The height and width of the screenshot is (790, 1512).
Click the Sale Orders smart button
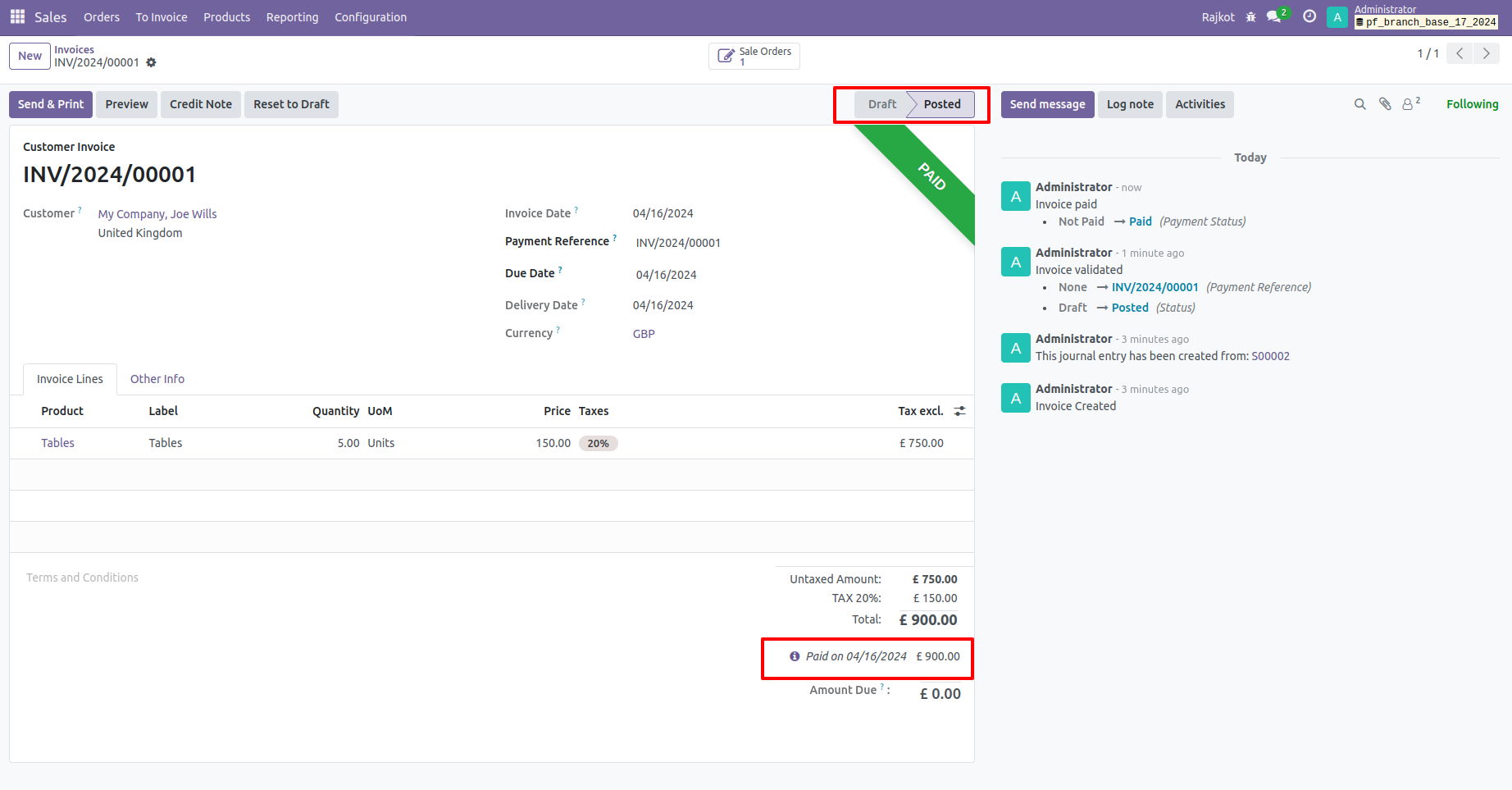point(754,56)
